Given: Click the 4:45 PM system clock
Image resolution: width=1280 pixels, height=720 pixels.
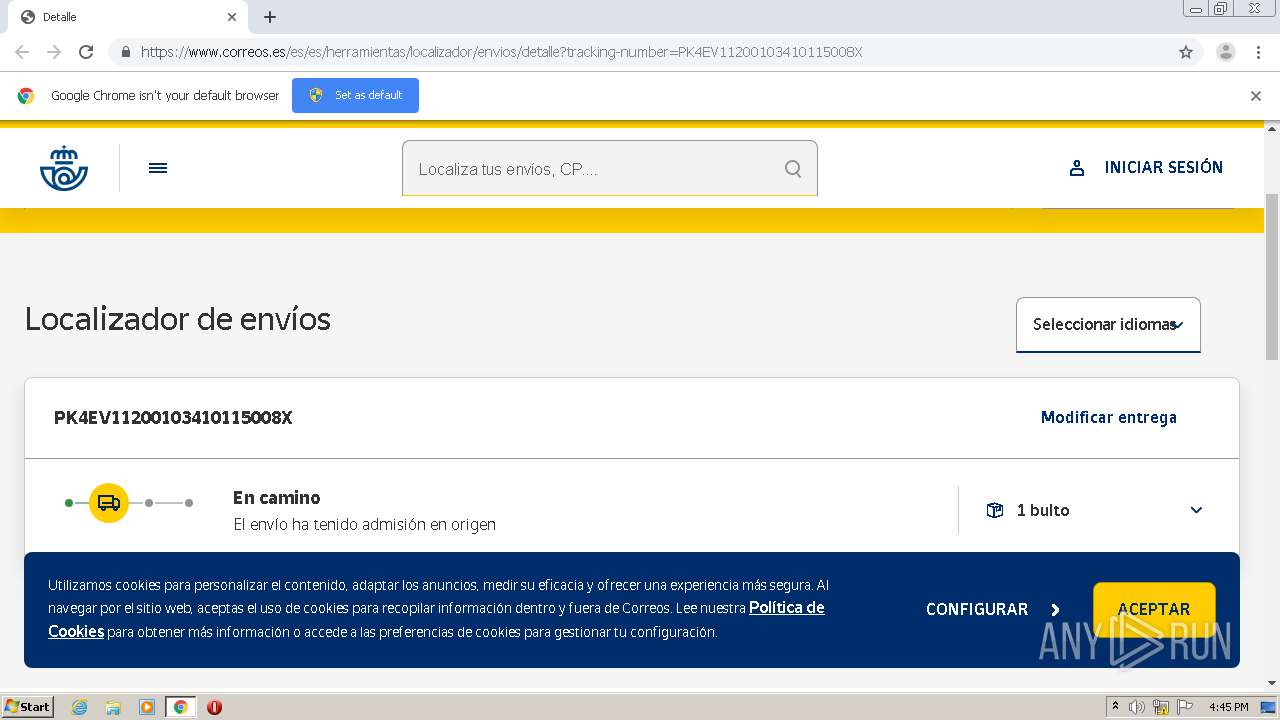Looking at the screenshot, I should tap(1228, 707).
